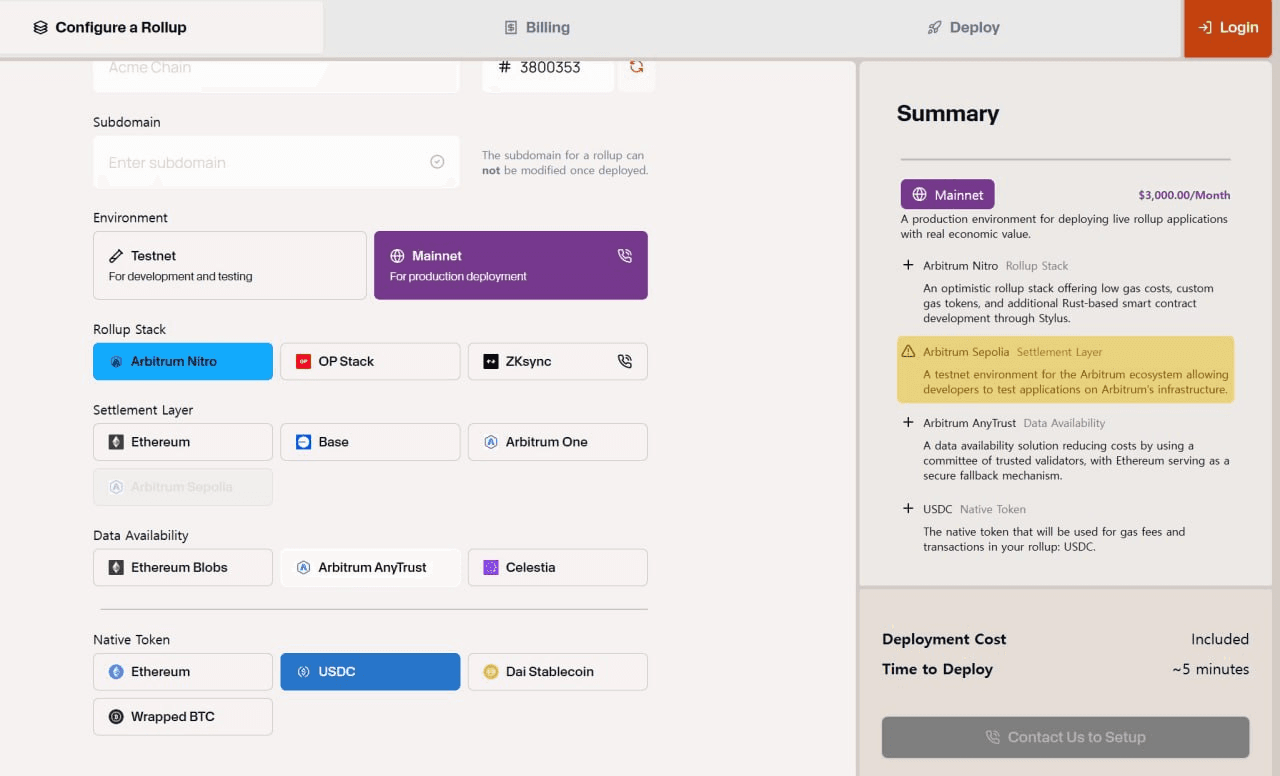This screenshot has height=776, width=1280.
Task: Choose ZKsync rollup stack
Action: tap(558, 361)
